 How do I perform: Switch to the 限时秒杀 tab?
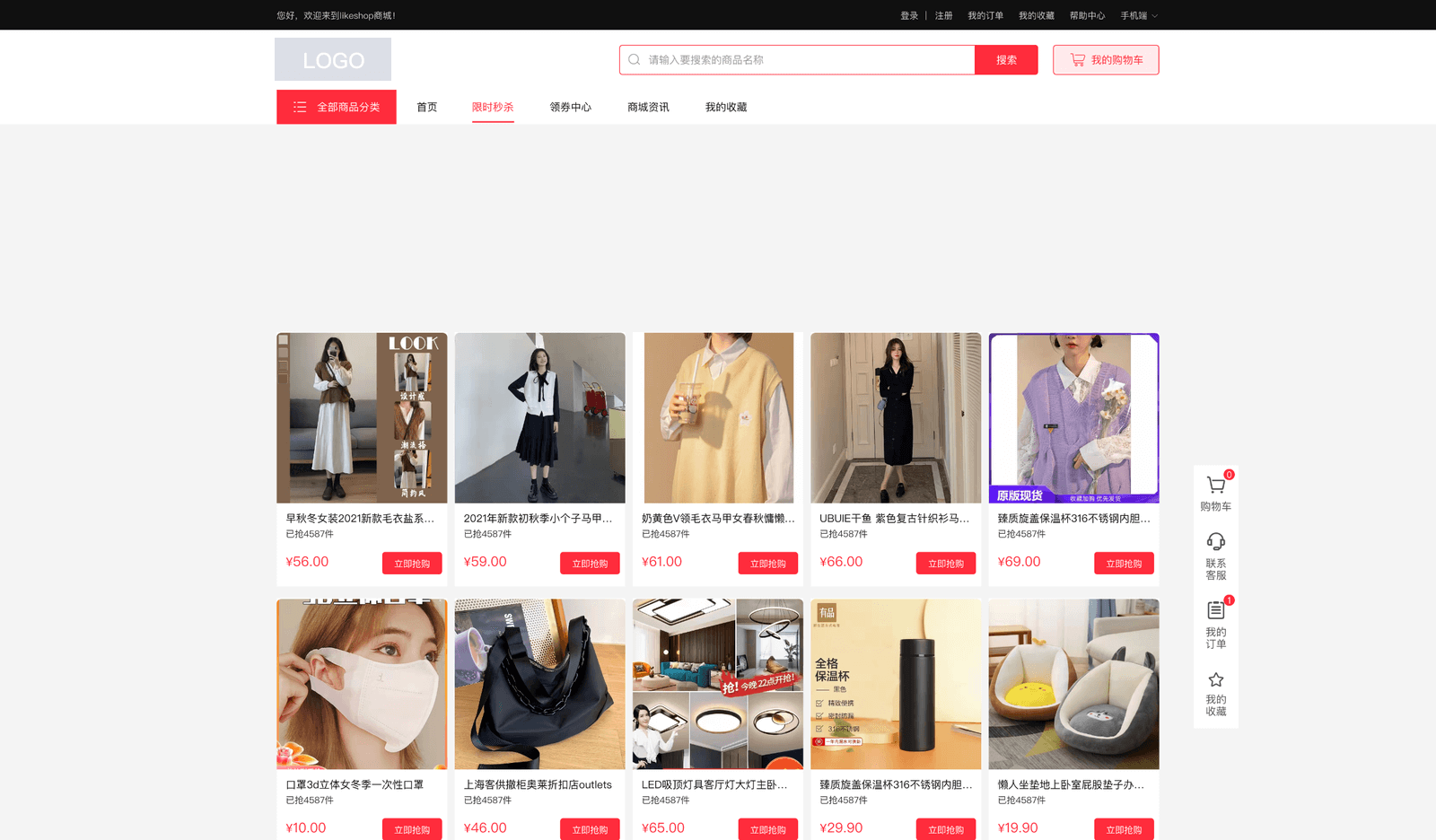[493, 107]
